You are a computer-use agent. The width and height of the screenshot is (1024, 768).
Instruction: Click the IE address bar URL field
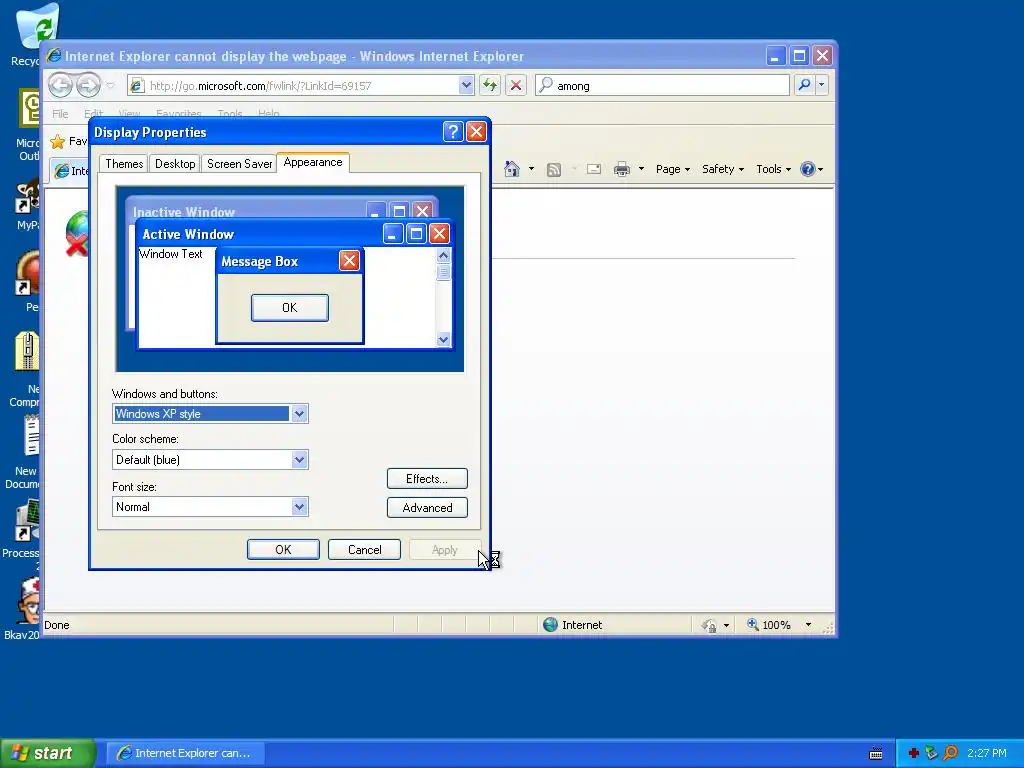[300, 86]
